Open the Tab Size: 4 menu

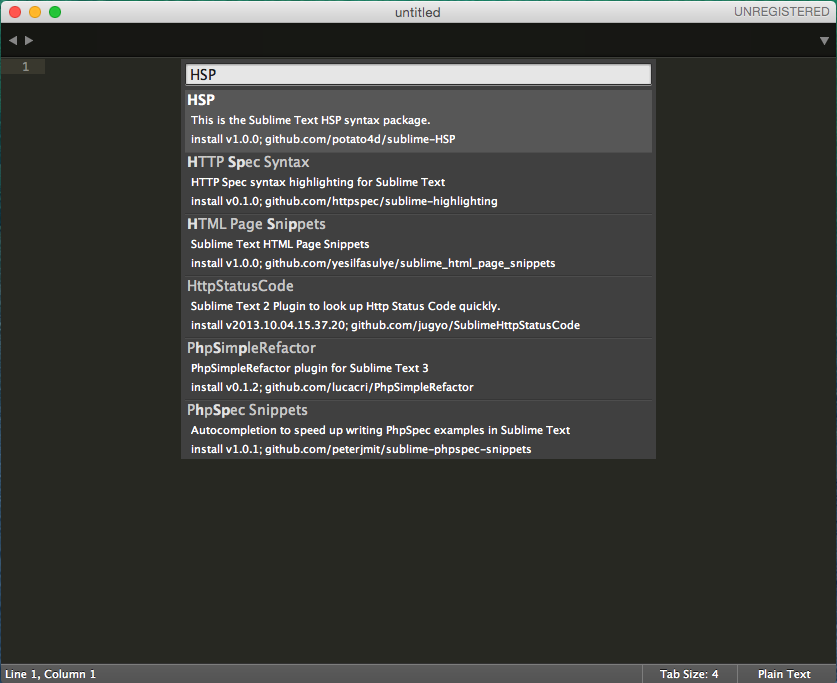689,674
